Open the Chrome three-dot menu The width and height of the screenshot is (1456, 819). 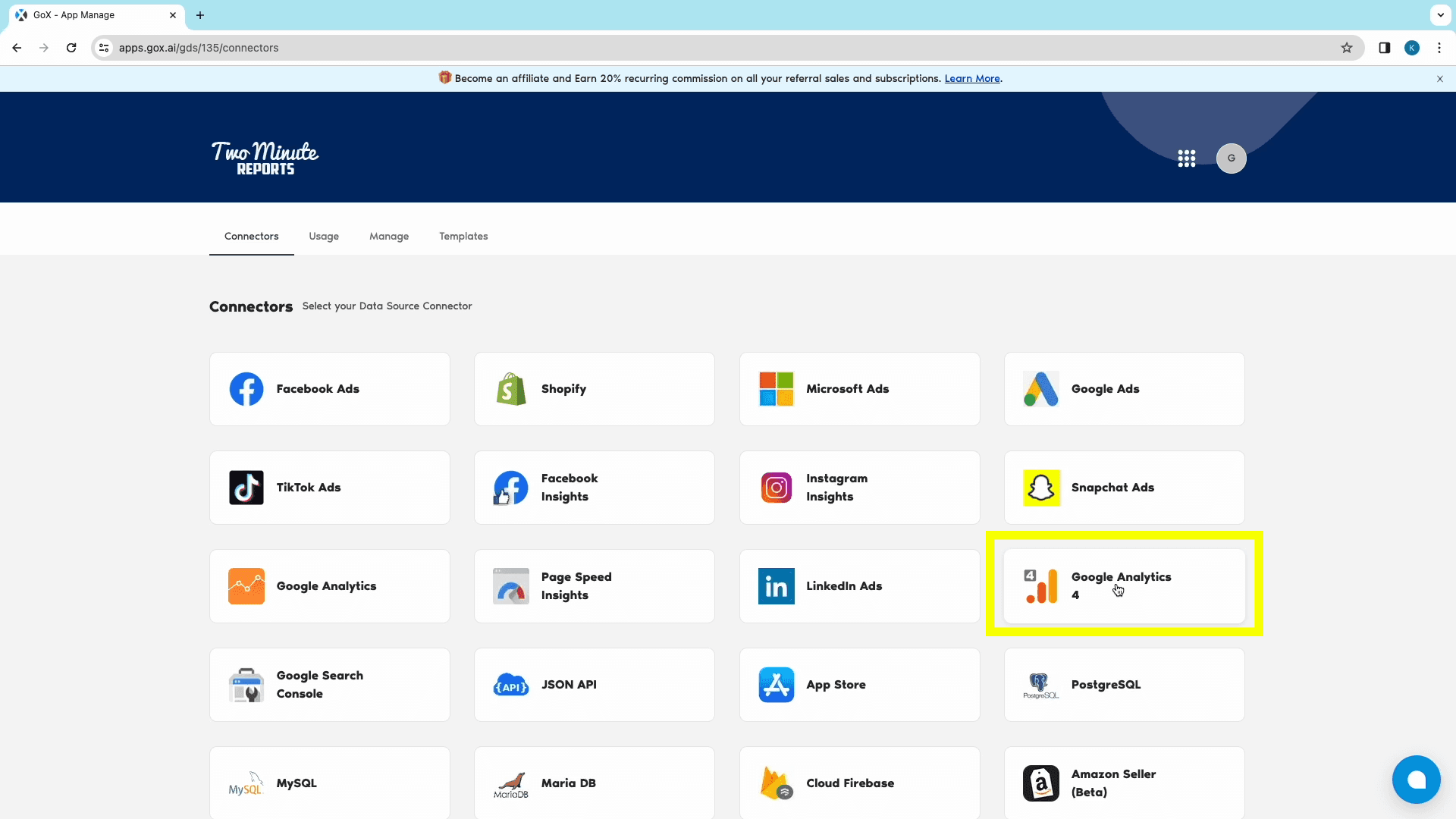(1439, 48)
